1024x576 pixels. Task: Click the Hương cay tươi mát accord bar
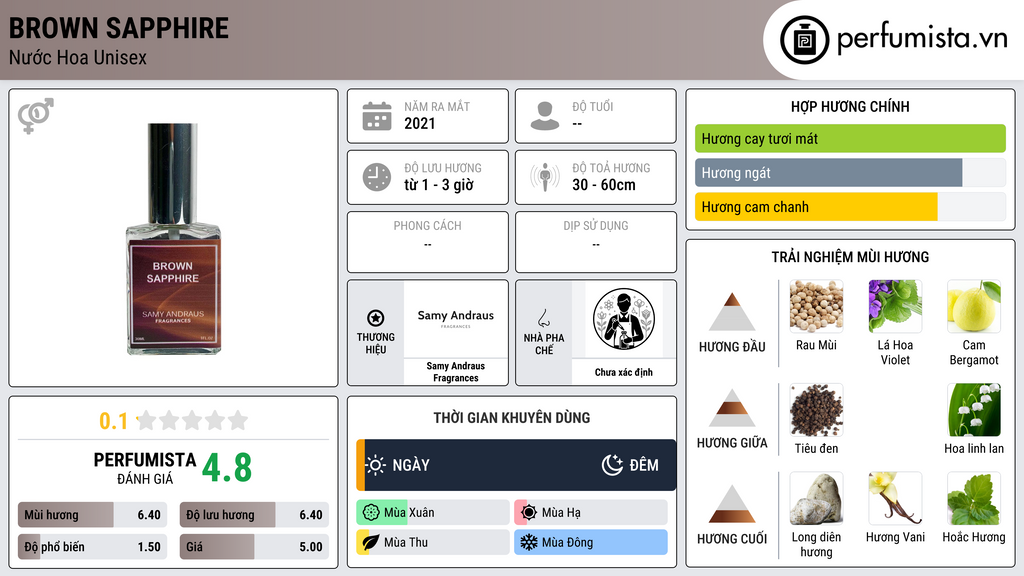click(x=850, y=138)
